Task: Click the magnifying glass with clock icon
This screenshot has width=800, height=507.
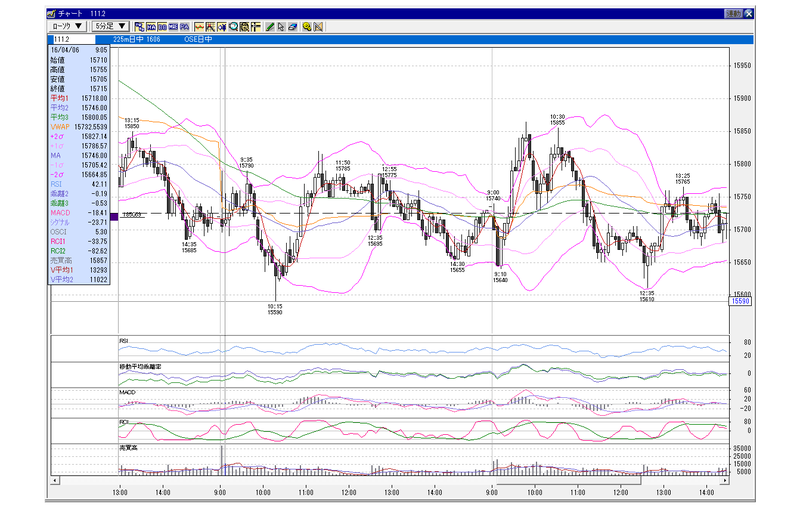Action: [233, 27]
